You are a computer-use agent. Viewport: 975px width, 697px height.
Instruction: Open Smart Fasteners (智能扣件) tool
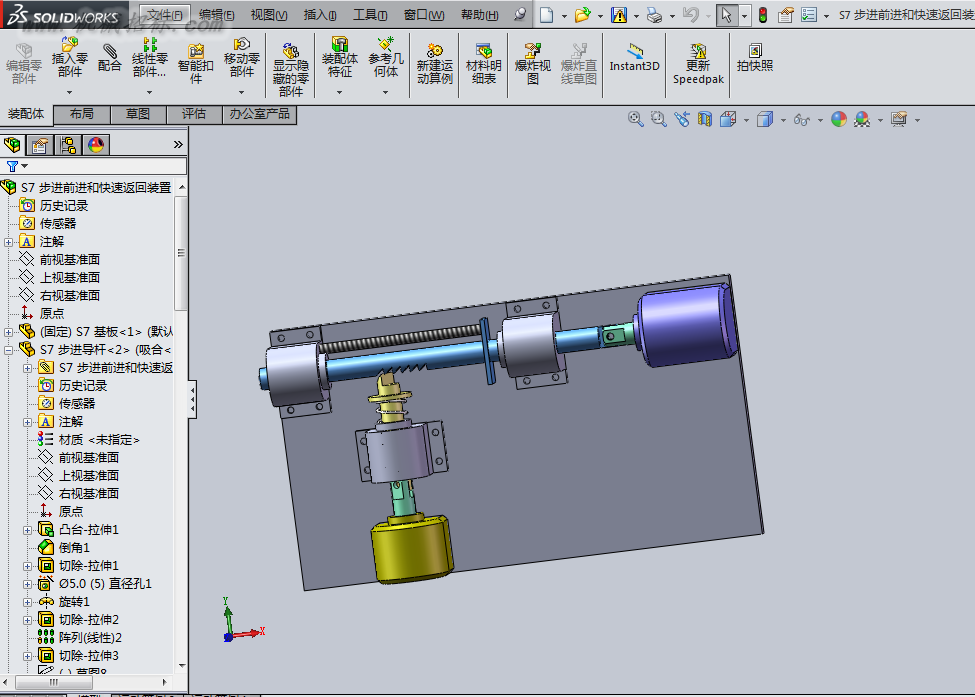[196, 64]
